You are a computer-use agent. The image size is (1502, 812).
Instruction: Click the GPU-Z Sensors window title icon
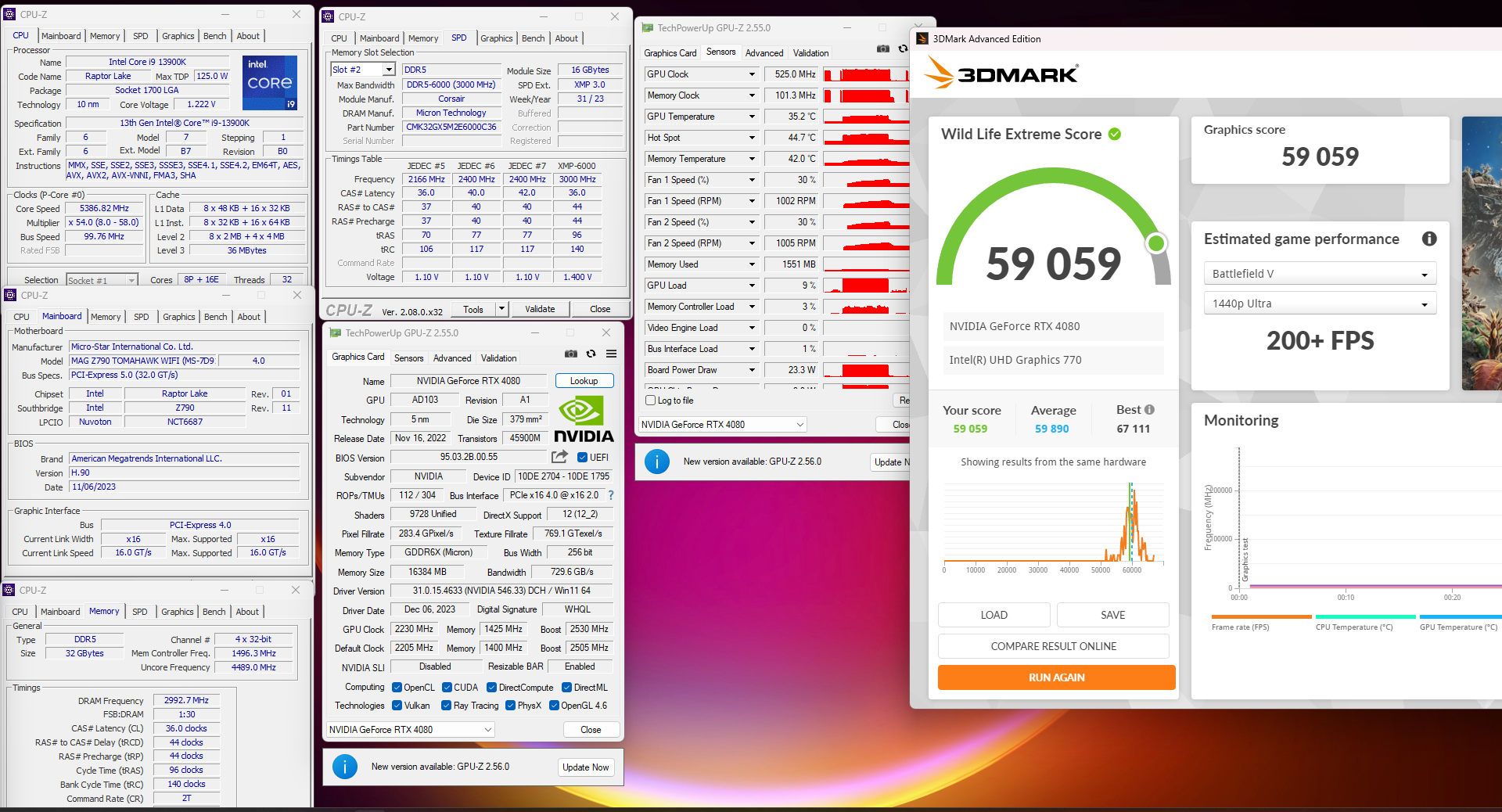click(648, 27)
